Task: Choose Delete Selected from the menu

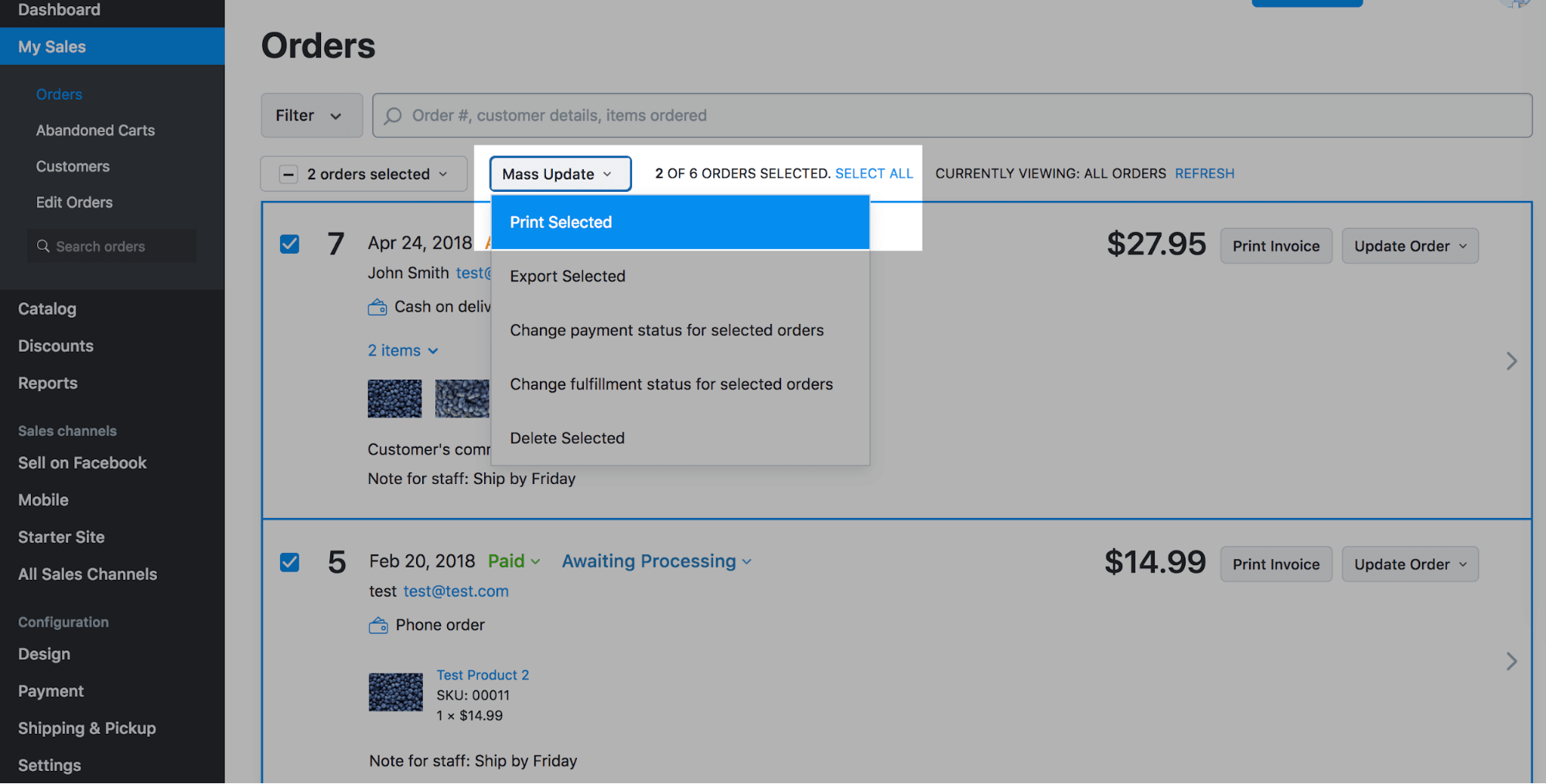Action: coord(568,438)
